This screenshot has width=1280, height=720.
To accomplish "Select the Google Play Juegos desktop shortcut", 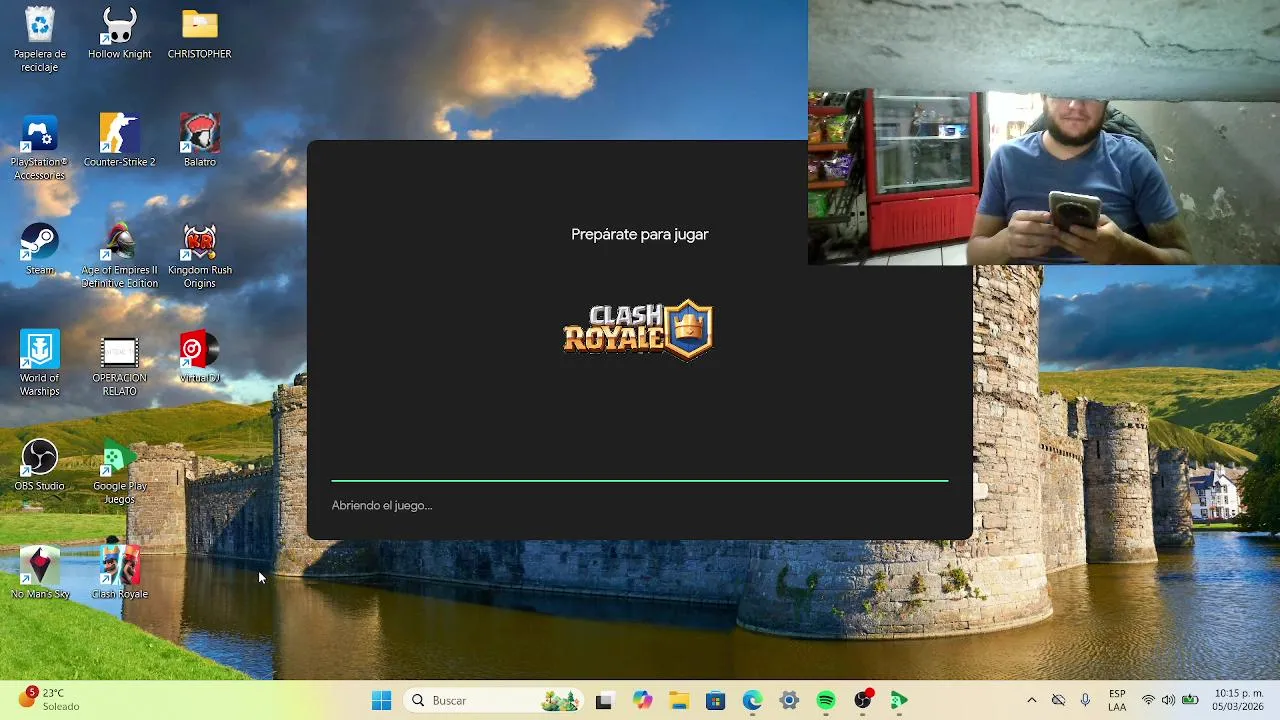I will pos(119,472).
